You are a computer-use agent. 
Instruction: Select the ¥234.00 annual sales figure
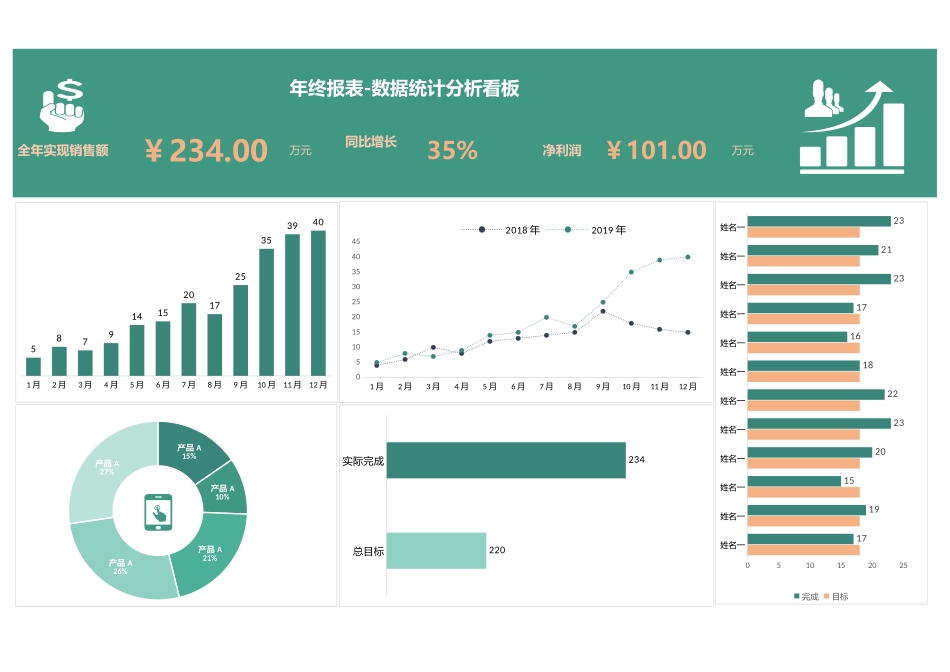point(206,150)
